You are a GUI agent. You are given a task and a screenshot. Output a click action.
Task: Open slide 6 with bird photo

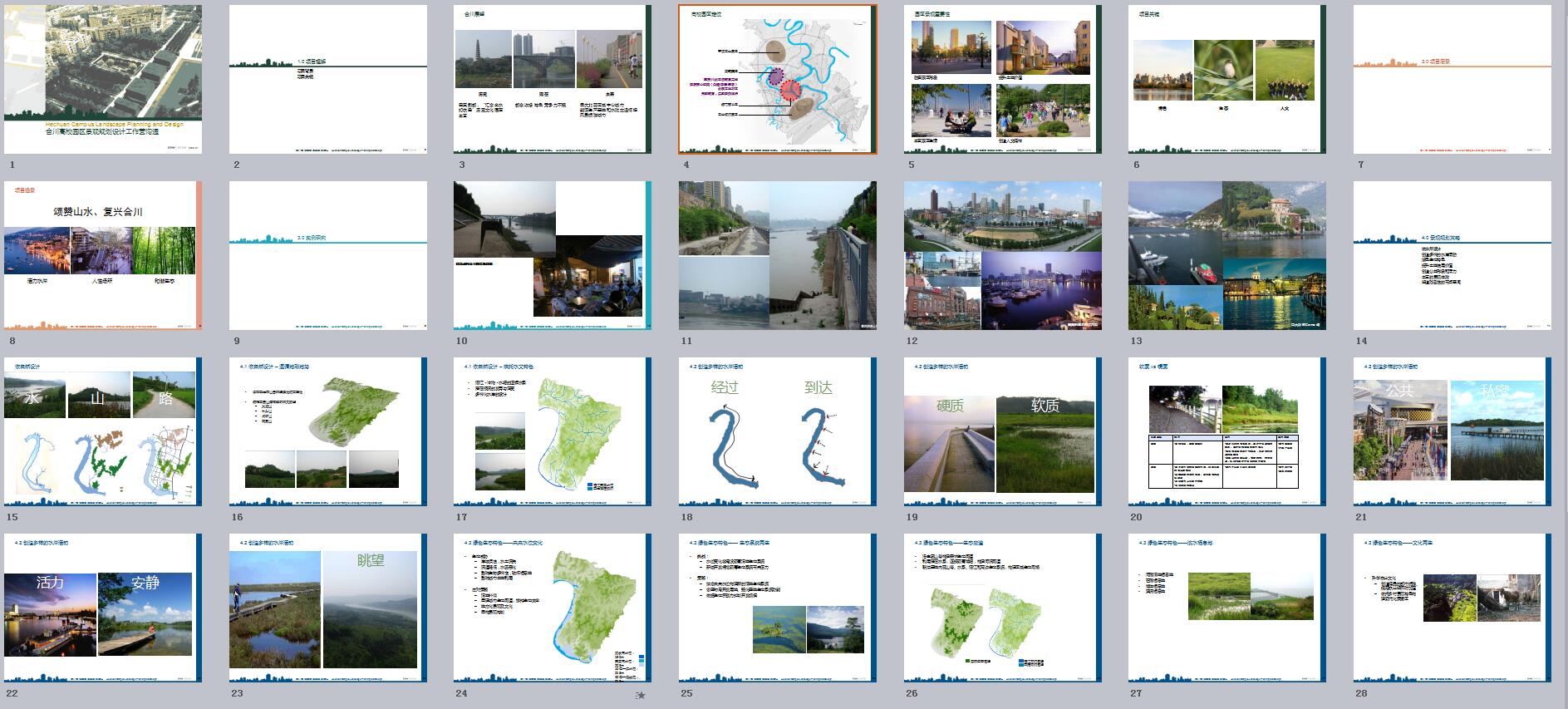(x=1227, y=79)
